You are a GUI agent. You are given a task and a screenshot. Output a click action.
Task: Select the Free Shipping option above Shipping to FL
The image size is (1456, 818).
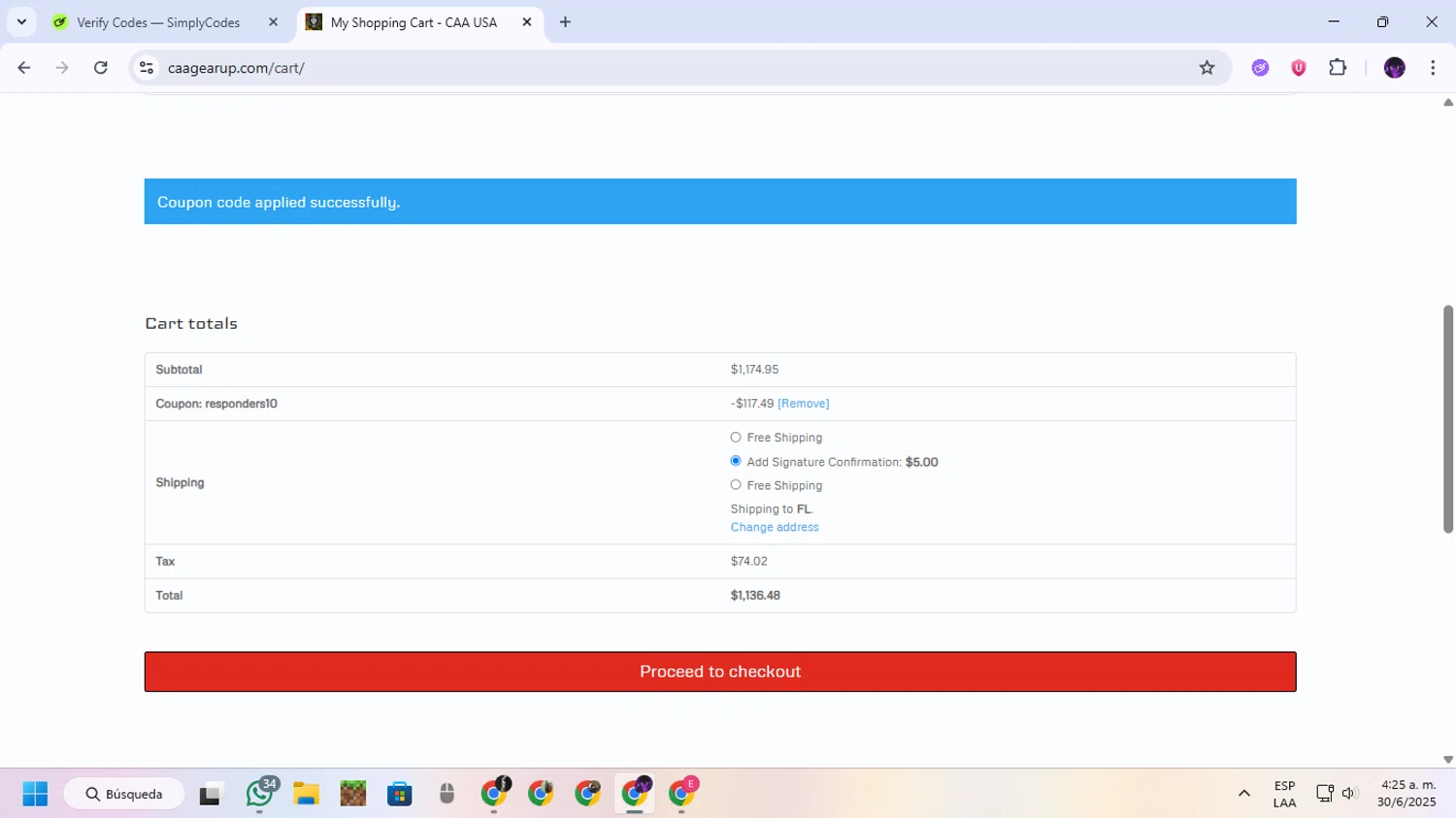736,485
